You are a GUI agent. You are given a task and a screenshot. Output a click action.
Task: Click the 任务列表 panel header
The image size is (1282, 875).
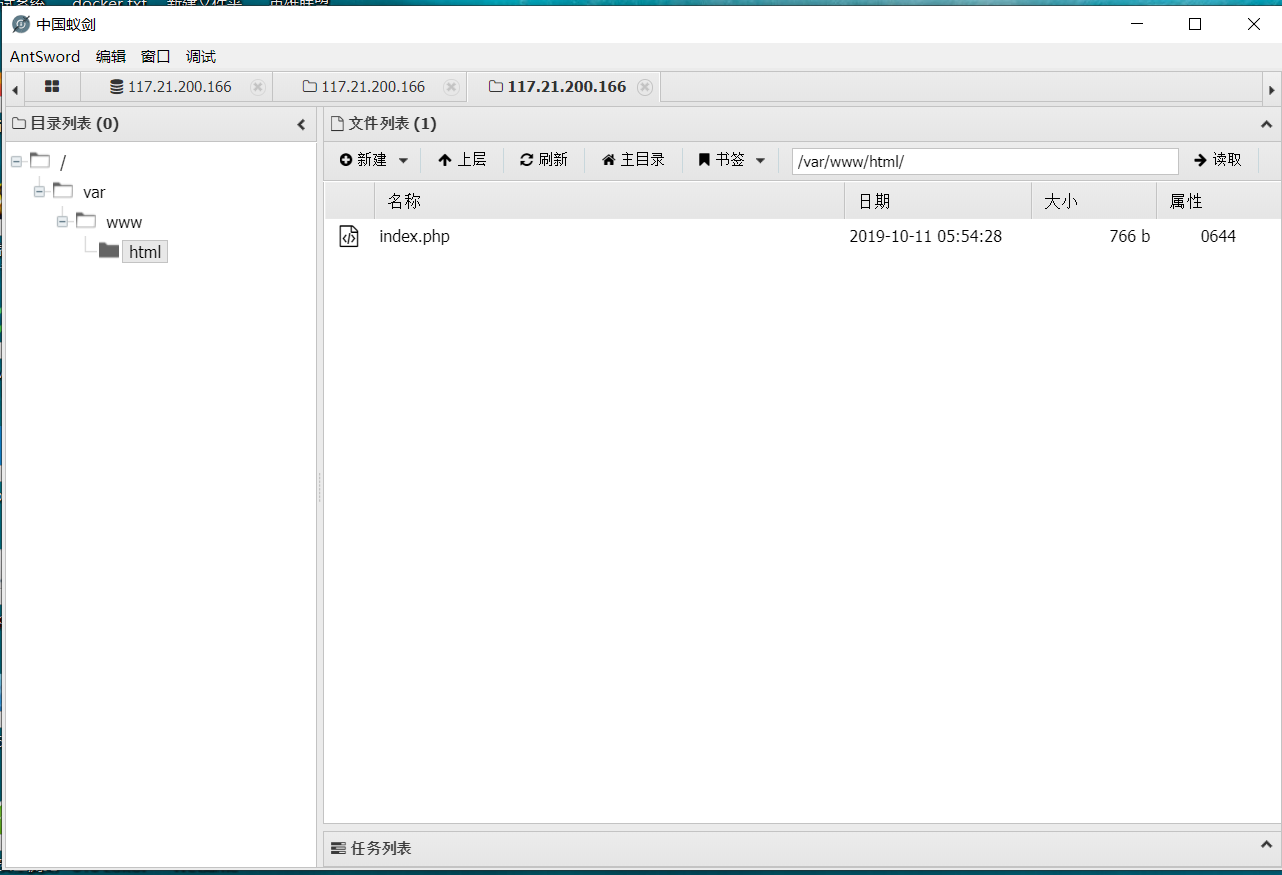coord(802,848)
